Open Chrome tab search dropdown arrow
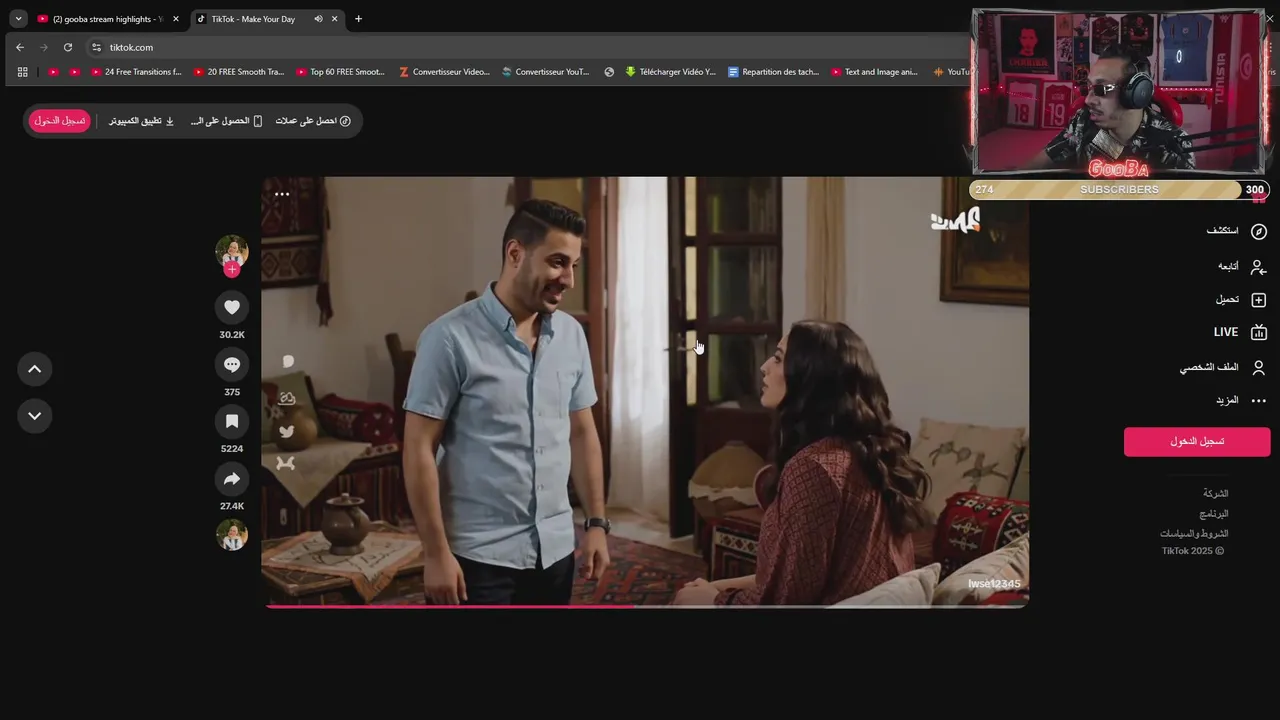1280x720 pixels. pyautogui.click(x=18, y=19)
